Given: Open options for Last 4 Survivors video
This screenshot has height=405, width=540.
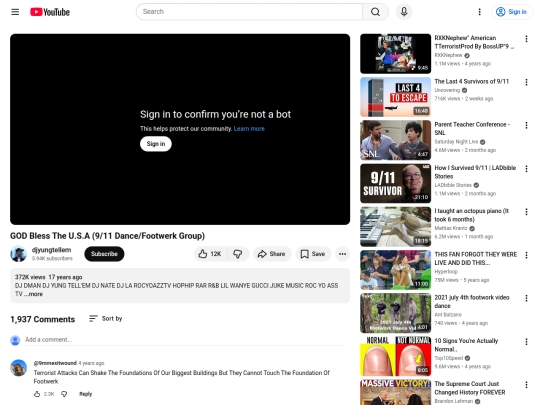Looking at the screenshot, I should click(x=526, y=82).
